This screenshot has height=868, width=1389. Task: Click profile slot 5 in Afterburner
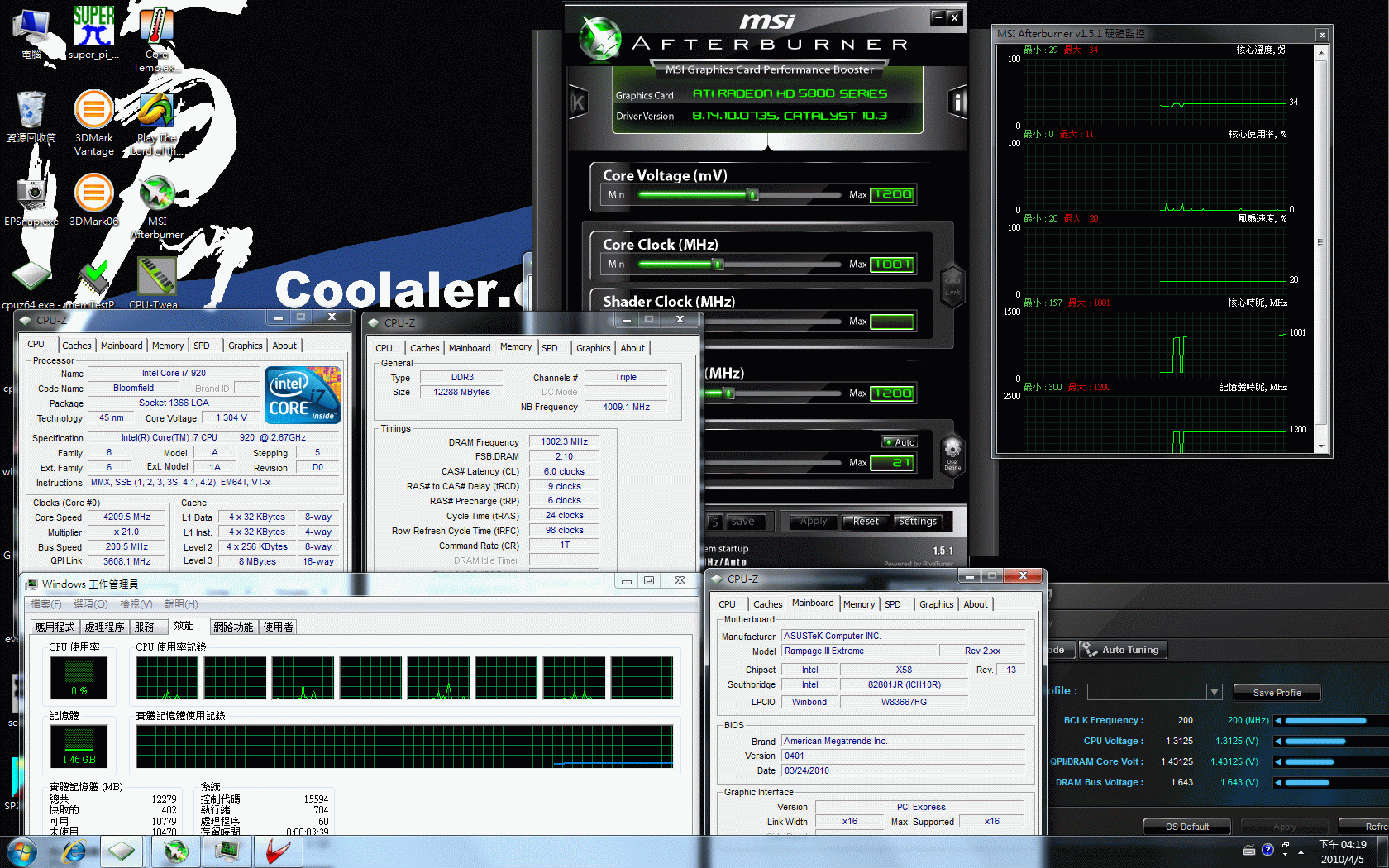[715, 522]
